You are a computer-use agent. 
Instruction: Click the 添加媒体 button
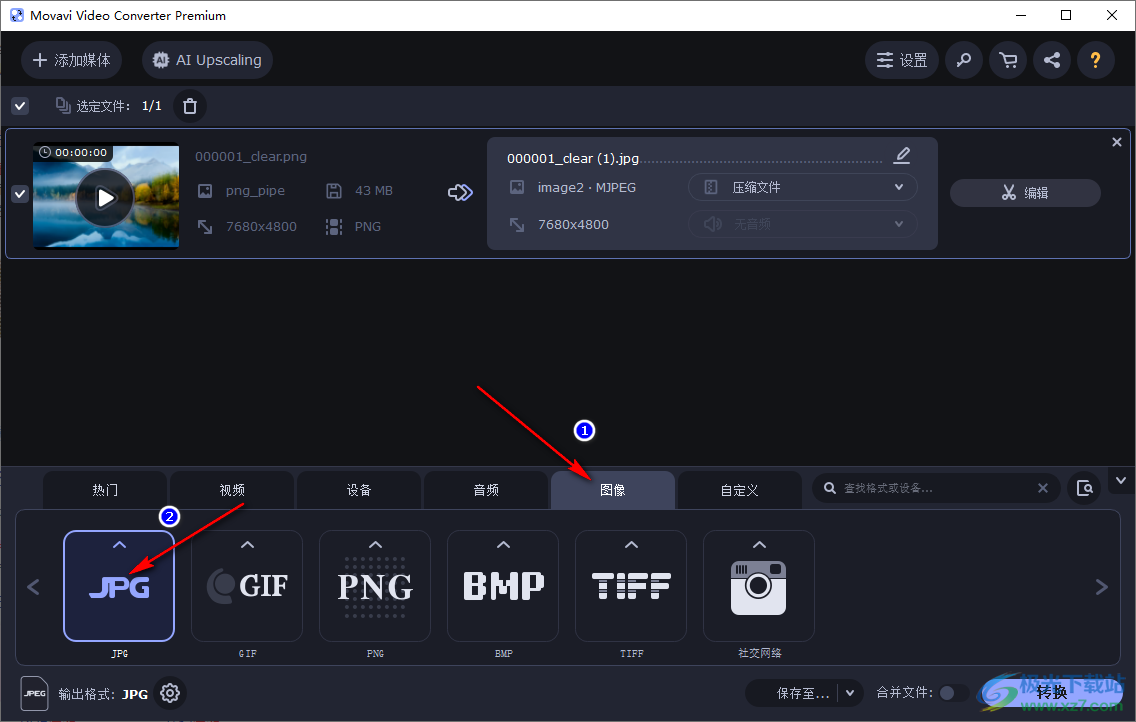pos(71,60)
